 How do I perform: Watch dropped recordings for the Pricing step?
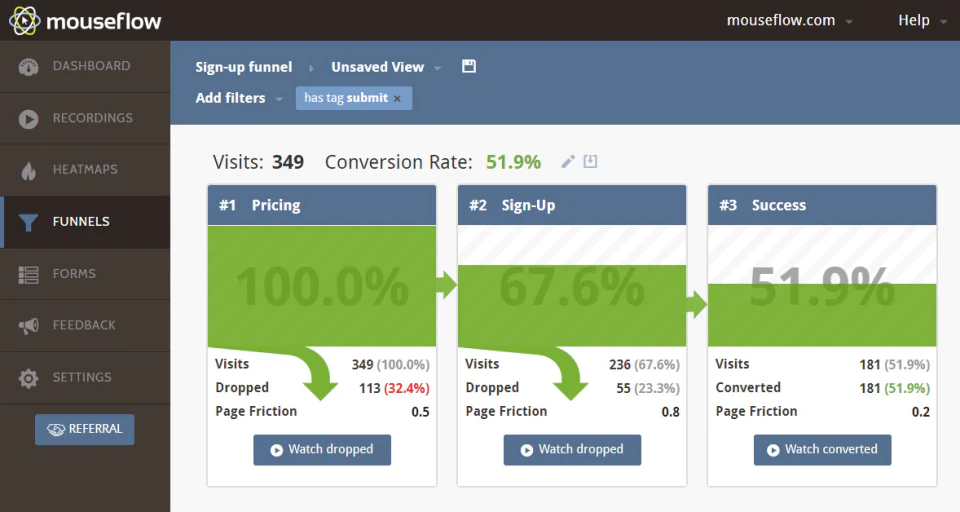322,450
